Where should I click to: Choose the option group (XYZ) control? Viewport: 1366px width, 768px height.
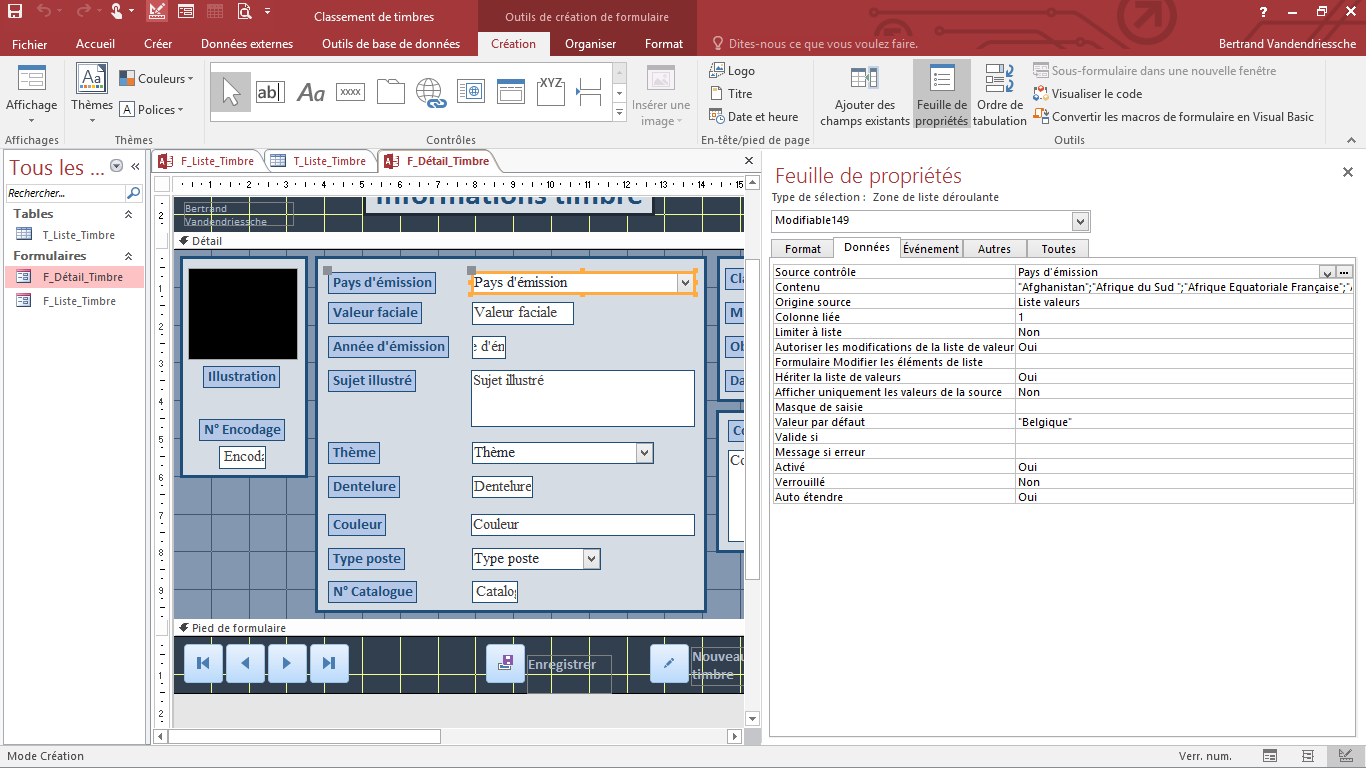tap(550, 92)
